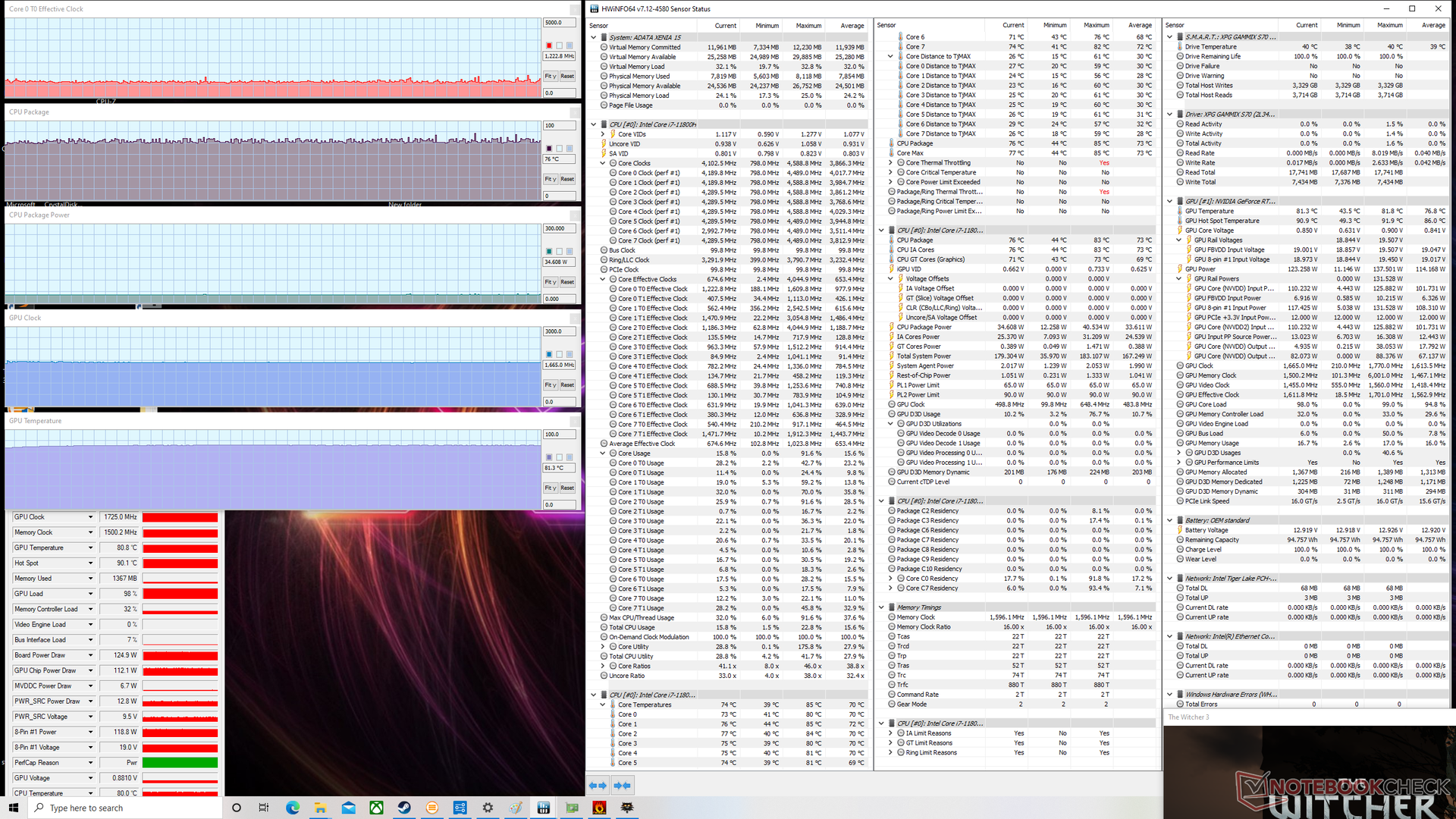Click Fit y in the CPU Package graph
This screenshot has height=819, width=1456.
pos(550,179)
